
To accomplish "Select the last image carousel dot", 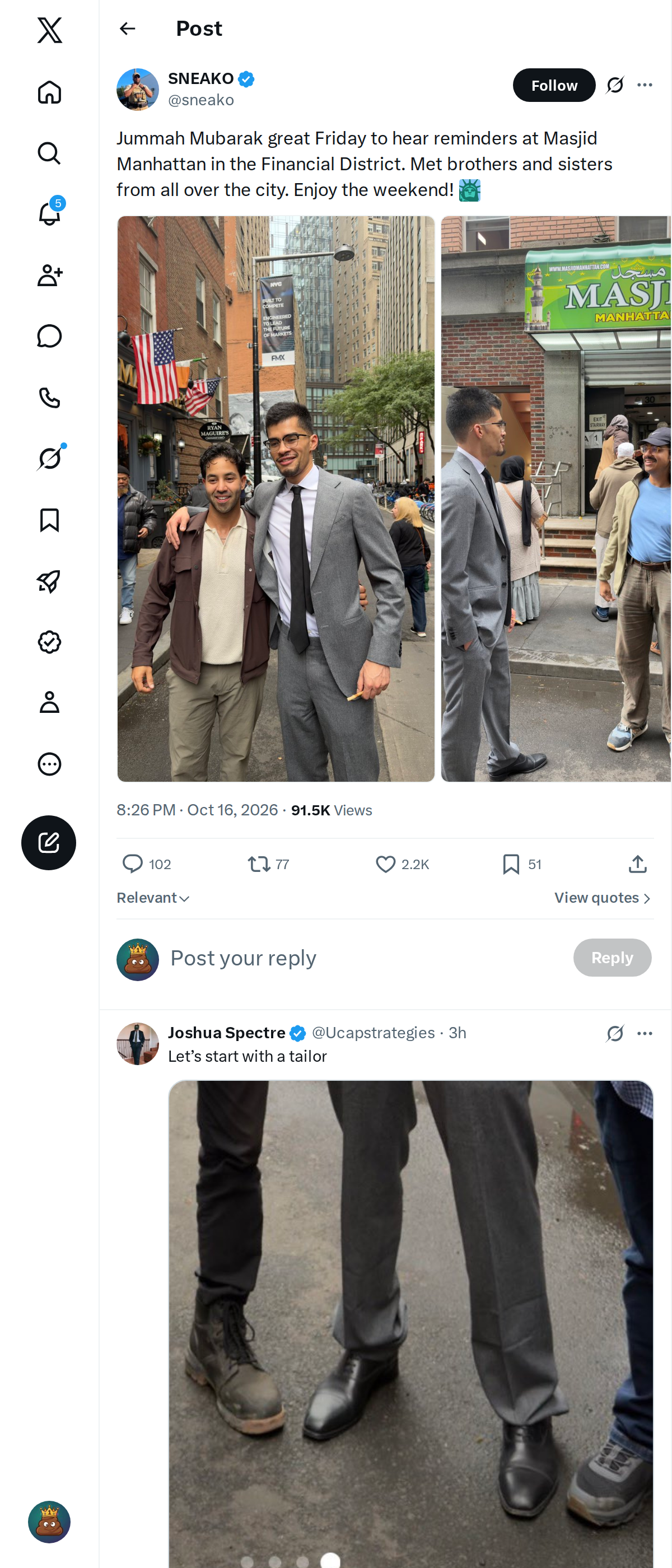I will 330,1561.
